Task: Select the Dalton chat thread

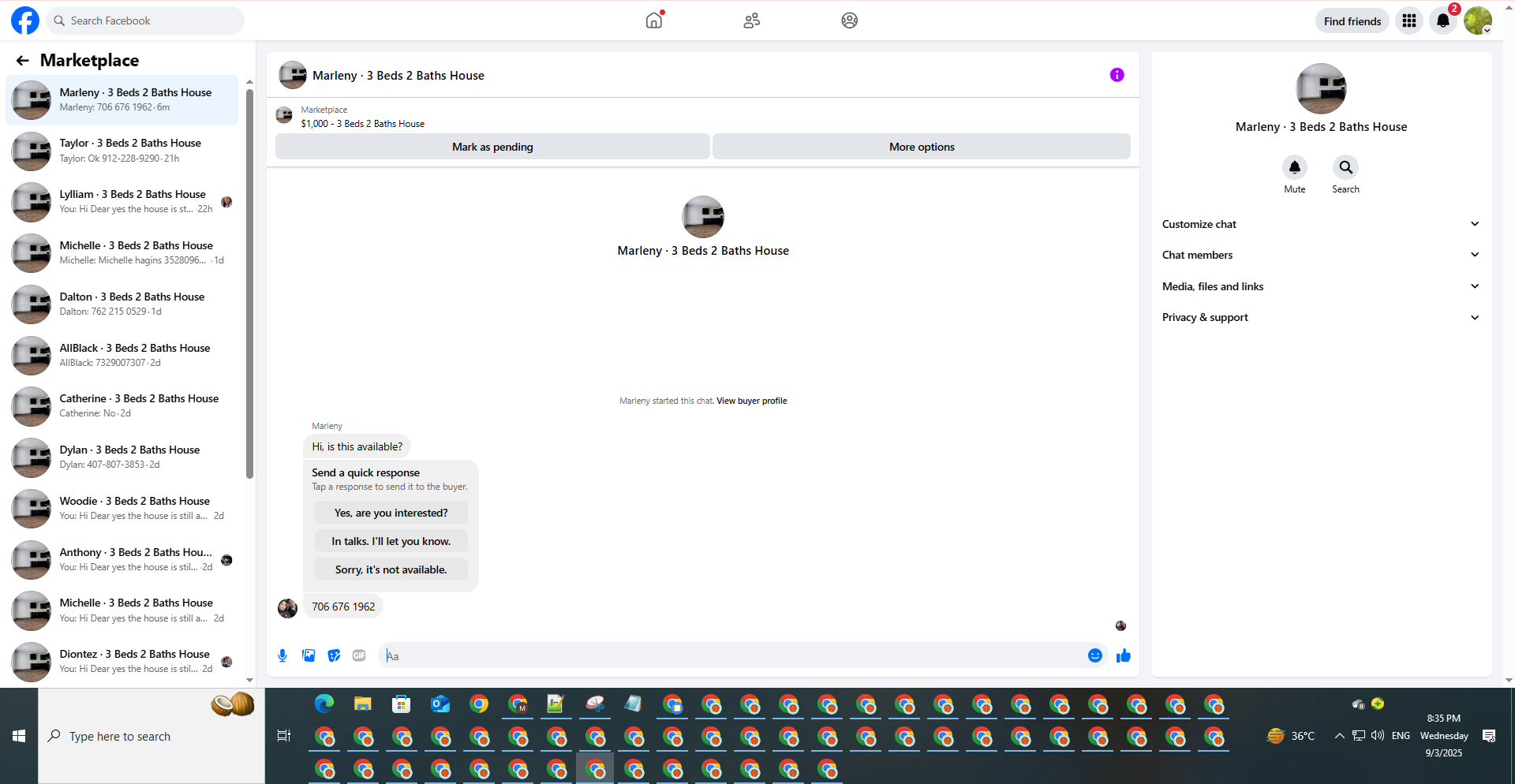Action: (x=122, y=304)
